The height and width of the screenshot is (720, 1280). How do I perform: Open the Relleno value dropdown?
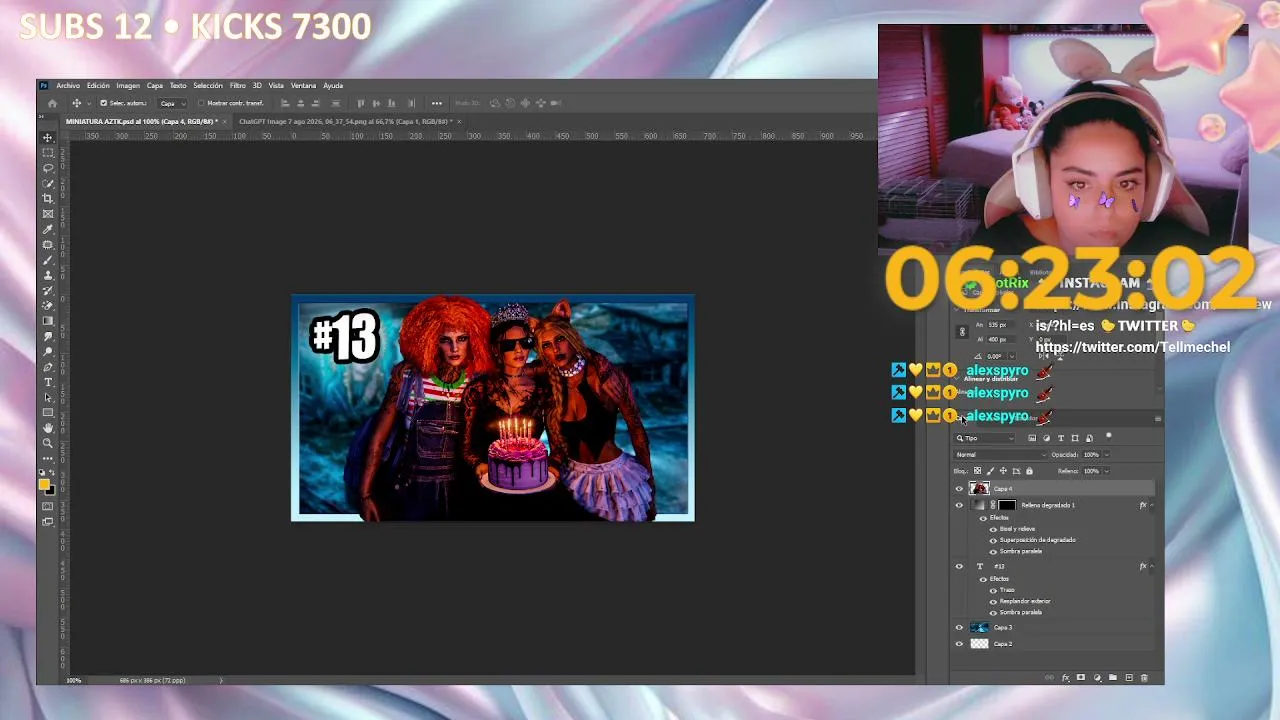click(1106, 471)
